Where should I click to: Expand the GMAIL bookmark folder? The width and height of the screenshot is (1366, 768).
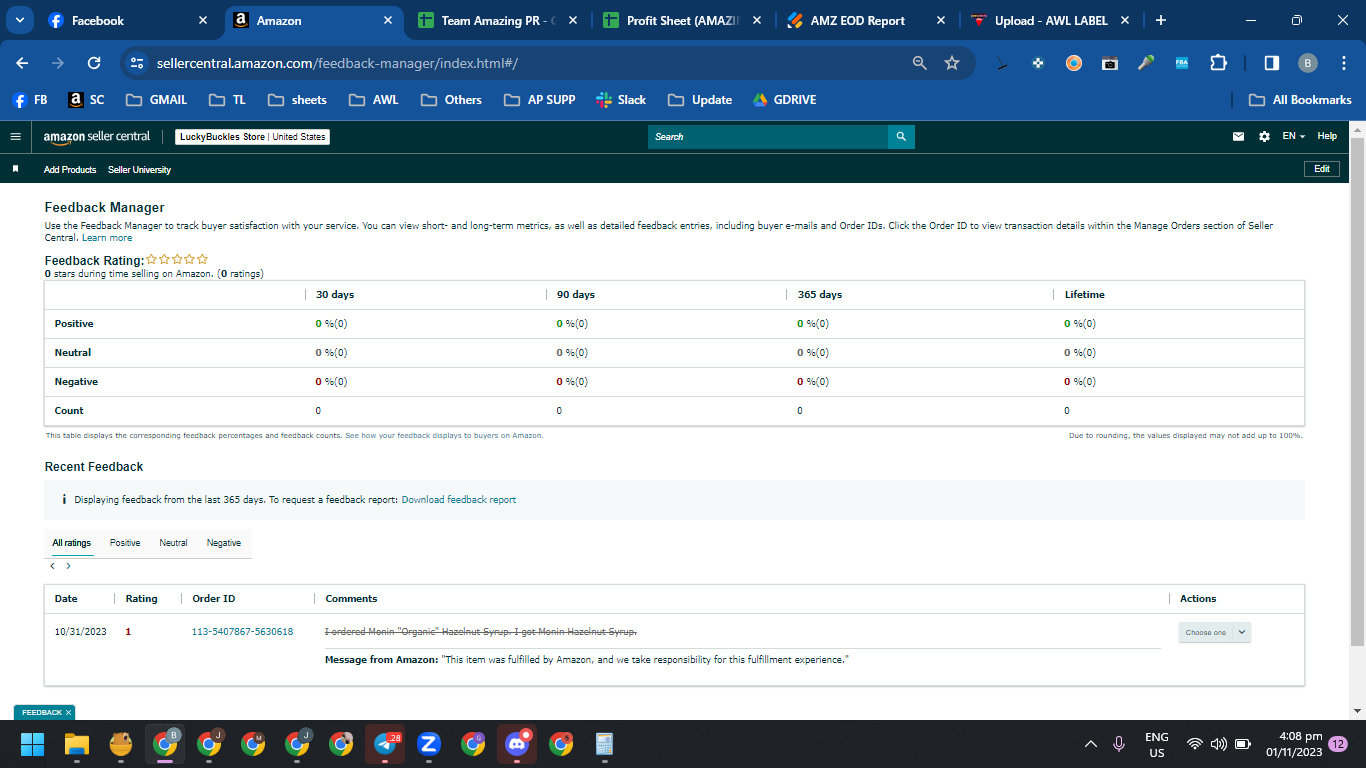click(x=156, y=100)
